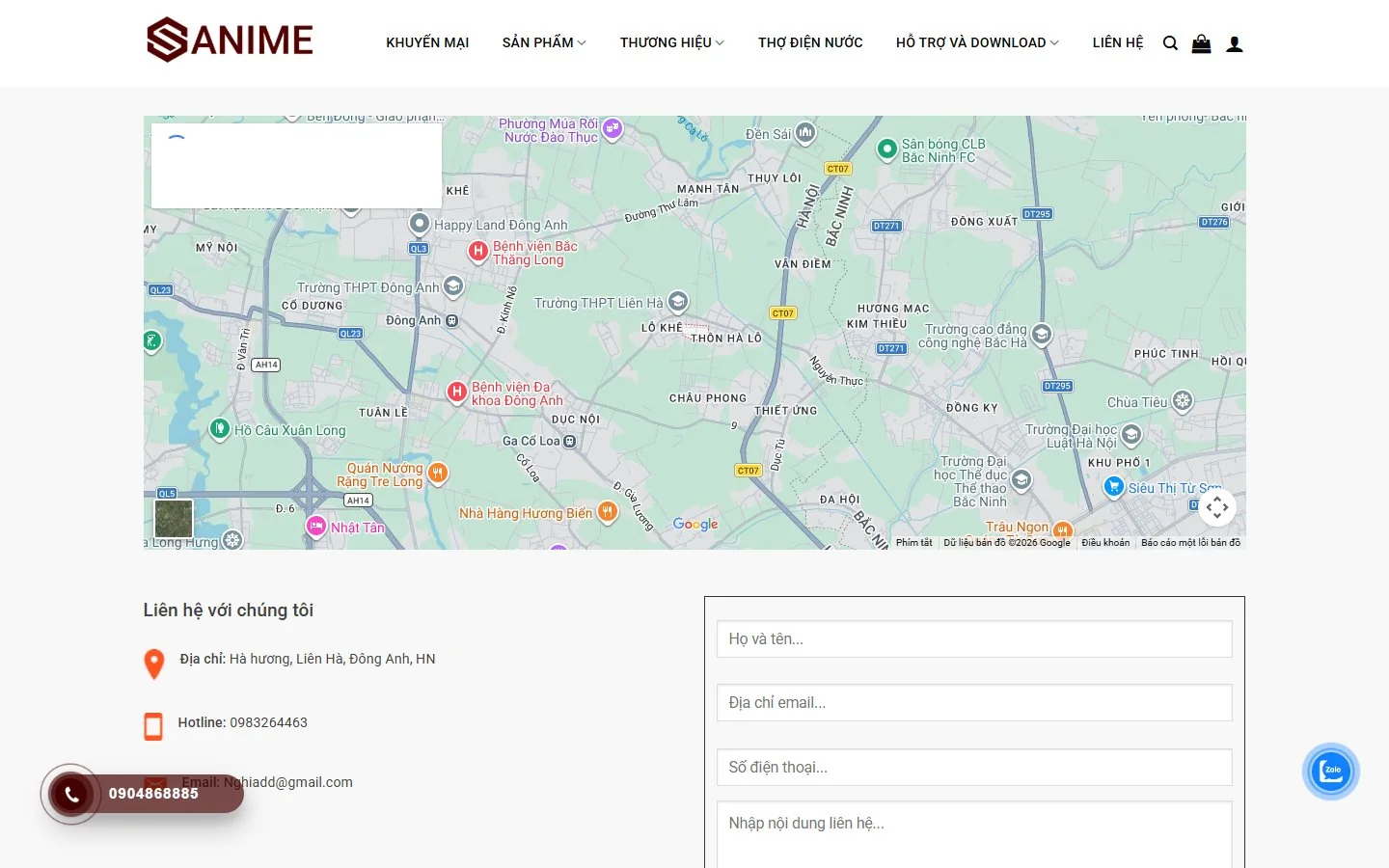
Task: Open the user account icon
Action: click(x=1235, y=44)
